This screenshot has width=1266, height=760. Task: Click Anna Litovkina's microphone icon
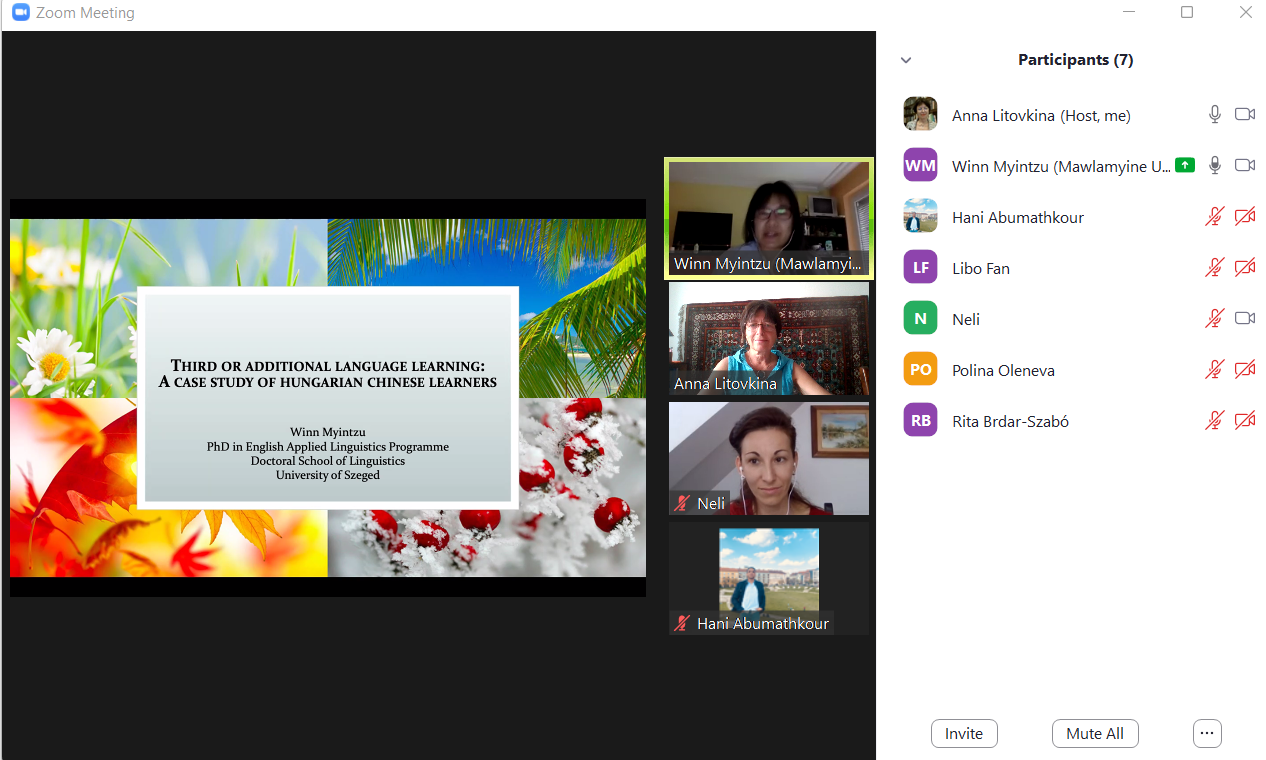point(1215,115)
